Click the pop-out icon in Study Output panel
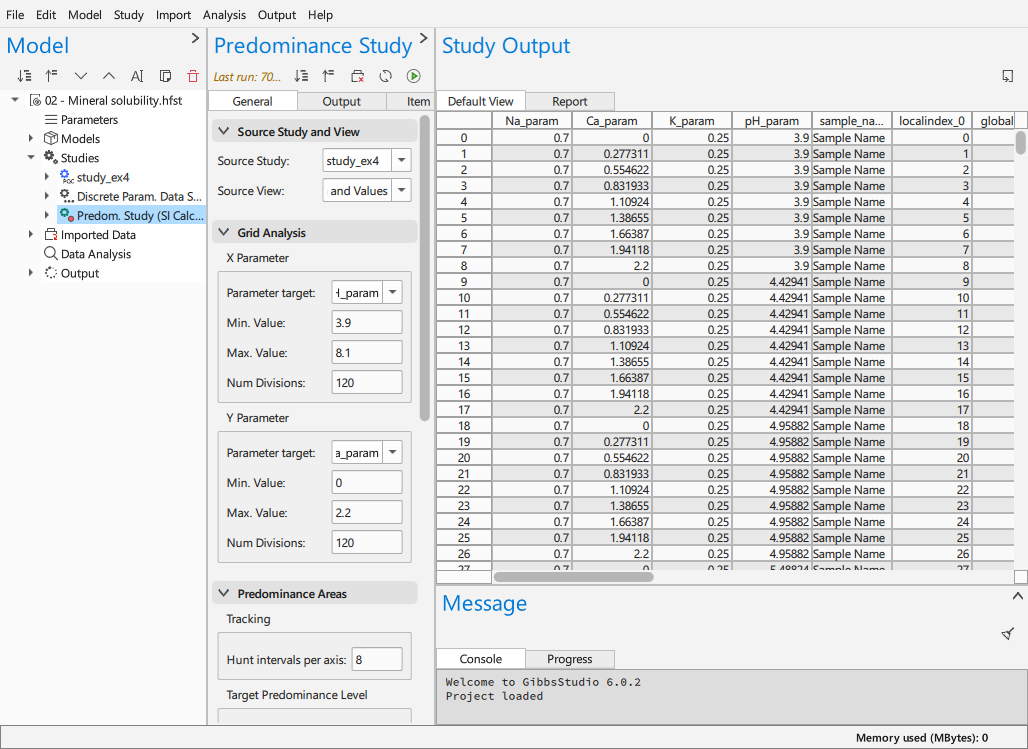Image resolution: width=1028 pixels, height=749 pixels. point(1008,76)
